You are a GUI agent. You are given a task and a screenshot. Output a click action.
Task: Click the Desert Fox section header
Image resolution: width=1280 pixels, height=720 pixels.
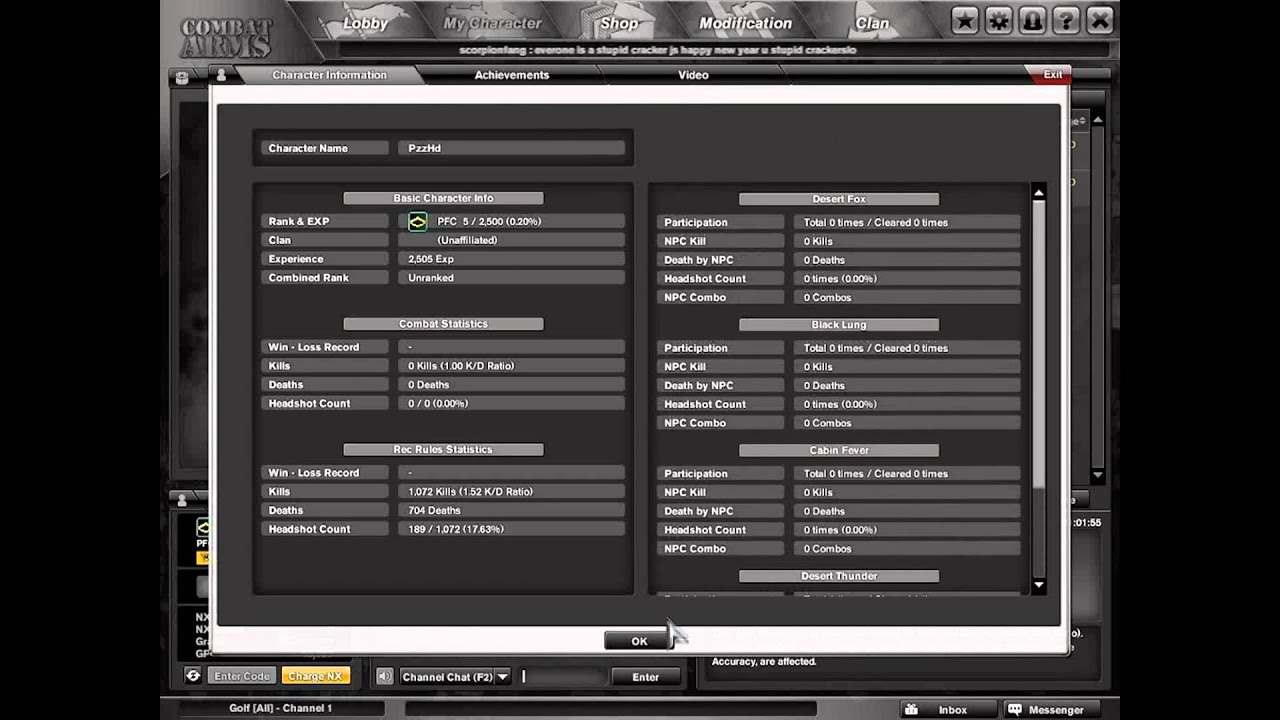[839, 199]
